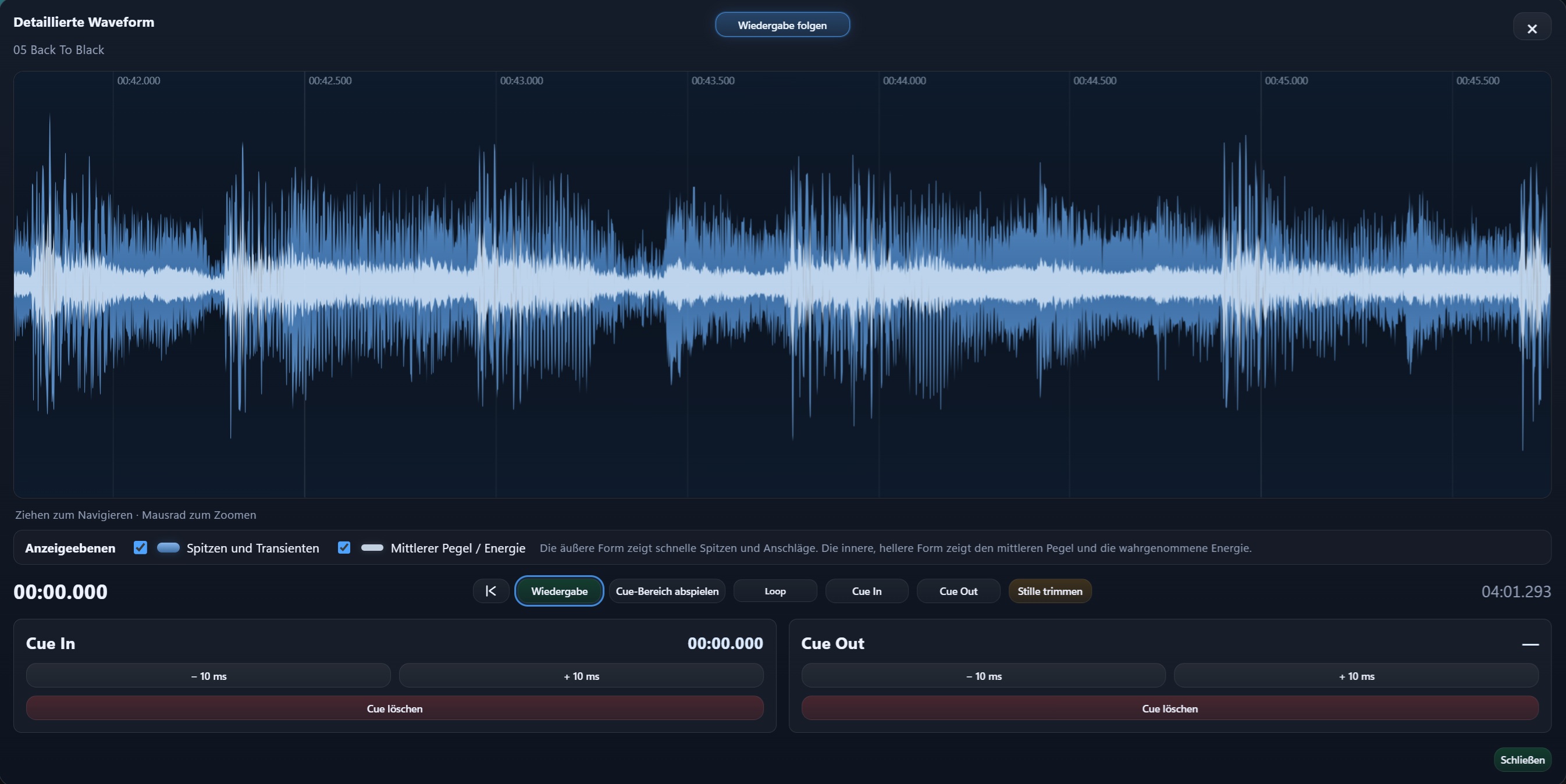Click the 00:45.500 timeline marker
Screen dimensions: 1566x784
[1478, 80]
